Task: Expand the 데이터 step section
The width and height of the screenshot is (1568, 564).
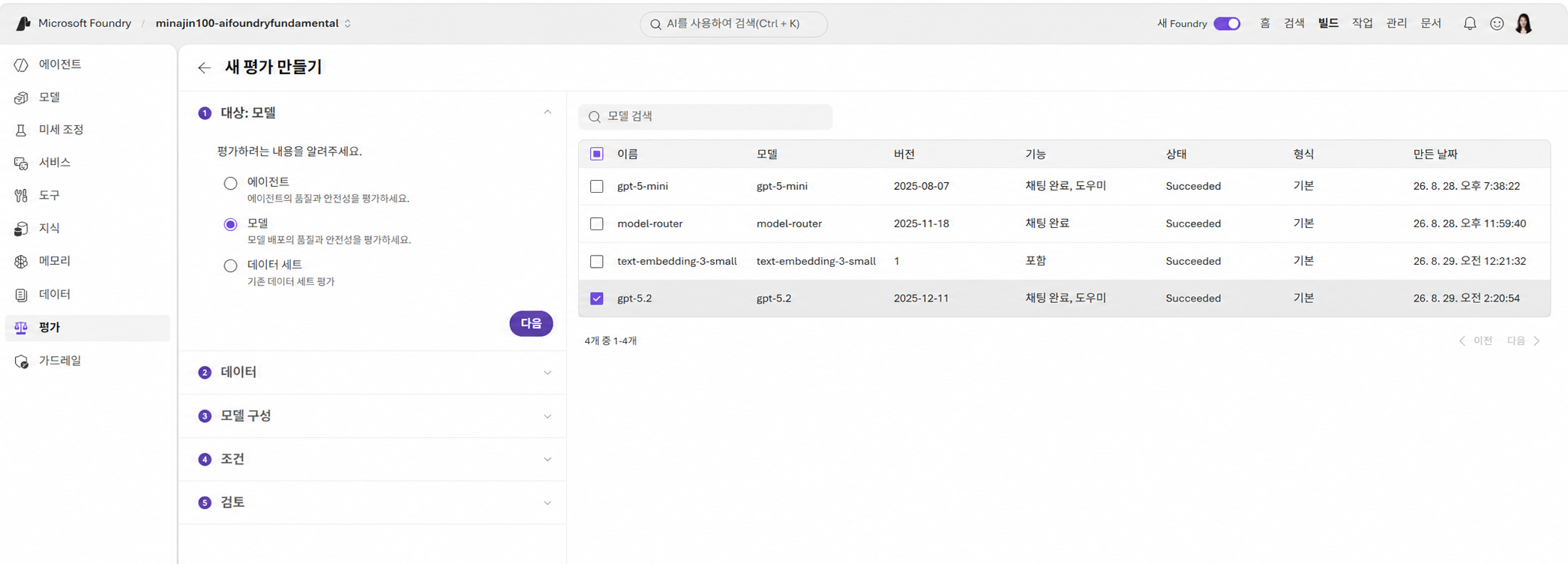Action: pos(372,373)
